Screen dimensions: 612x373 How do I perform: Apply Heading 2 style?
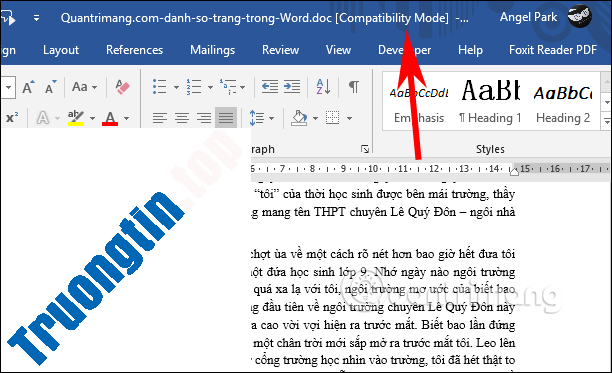tap(563, 101)
